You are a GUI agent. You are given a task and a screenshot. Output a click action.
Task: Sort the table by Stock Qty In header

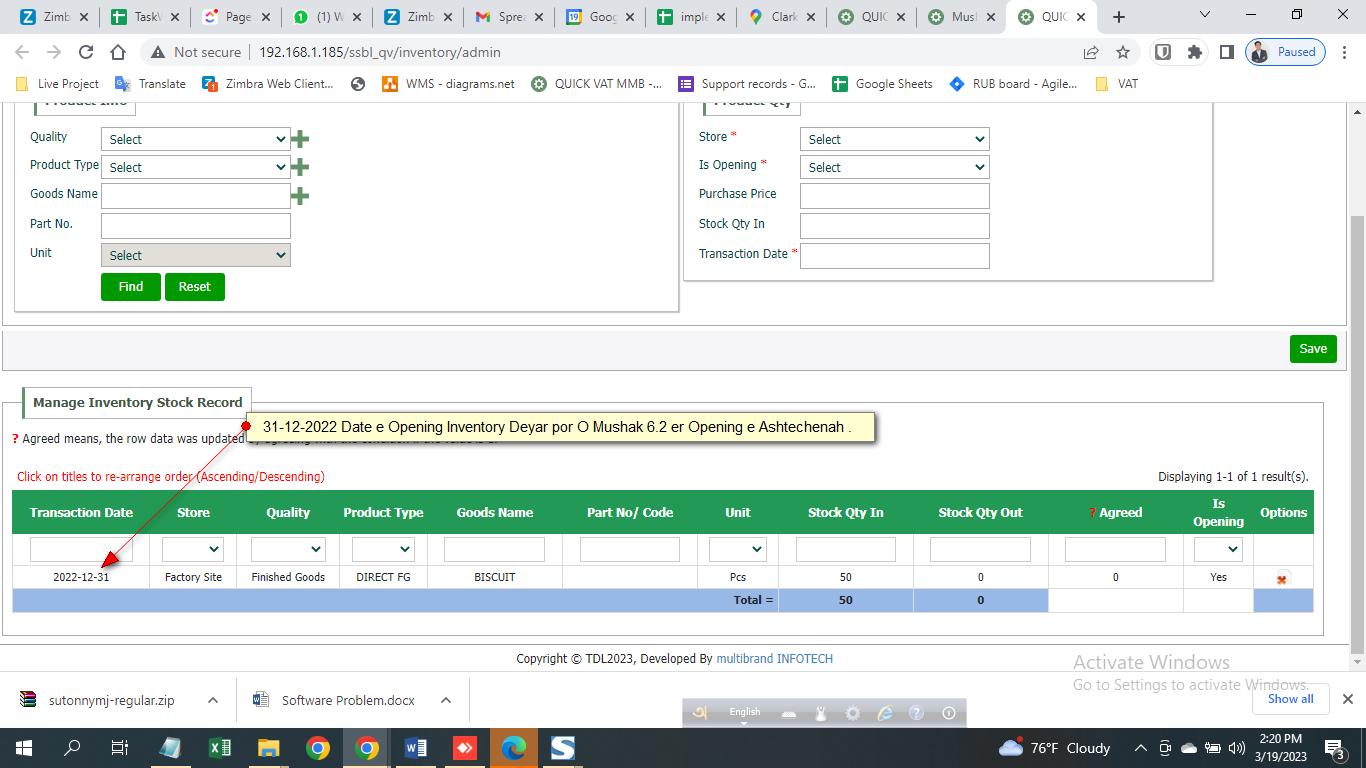point(846,513)
